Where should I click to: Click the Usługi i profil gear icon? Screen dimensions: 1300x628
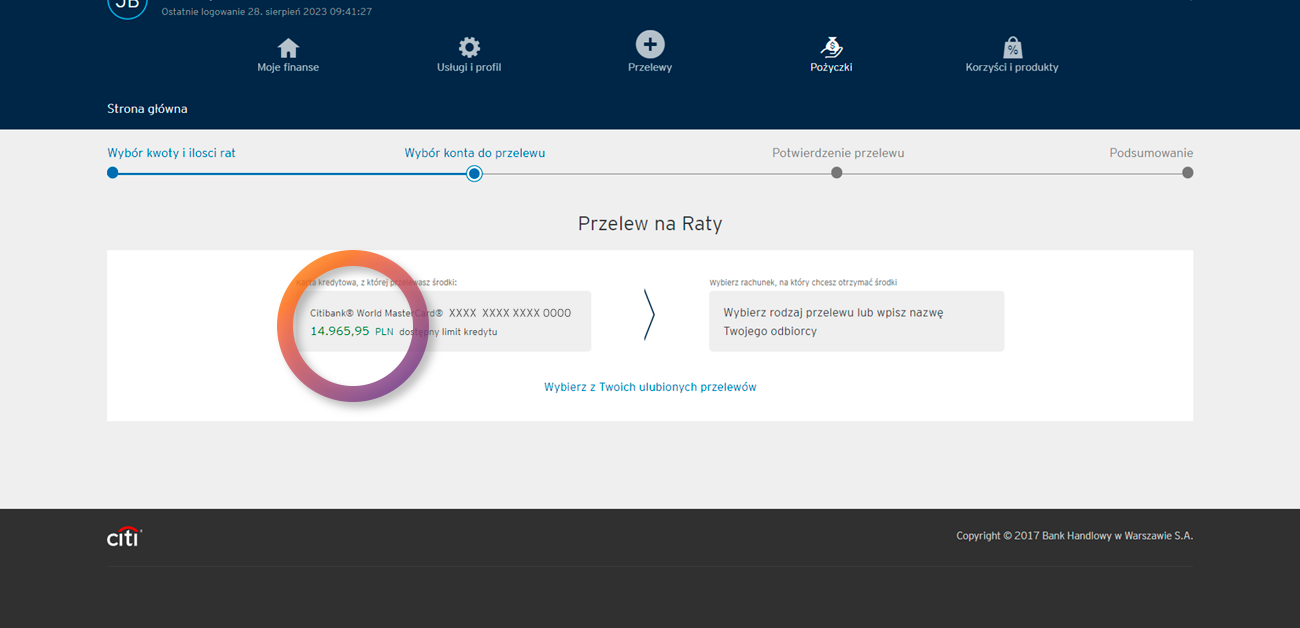tap(469, 47)
